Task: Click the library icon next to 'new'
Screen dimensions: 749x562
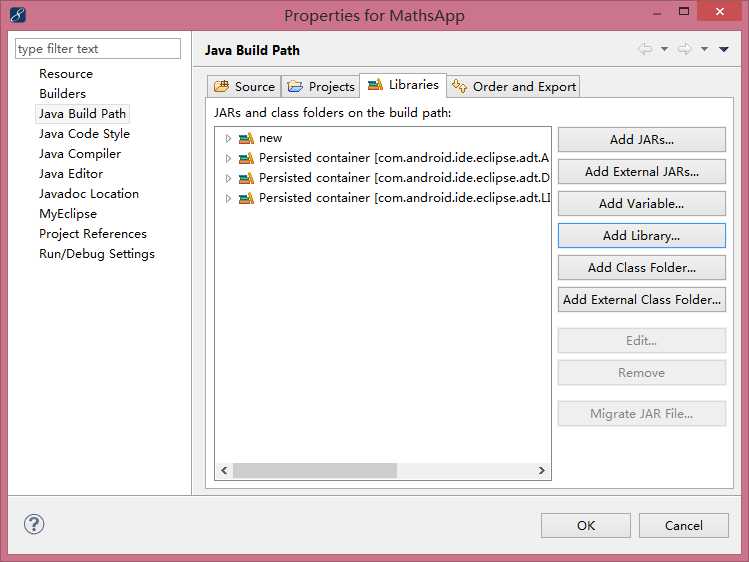Action: pyautogui.click(x=246, y=138)
